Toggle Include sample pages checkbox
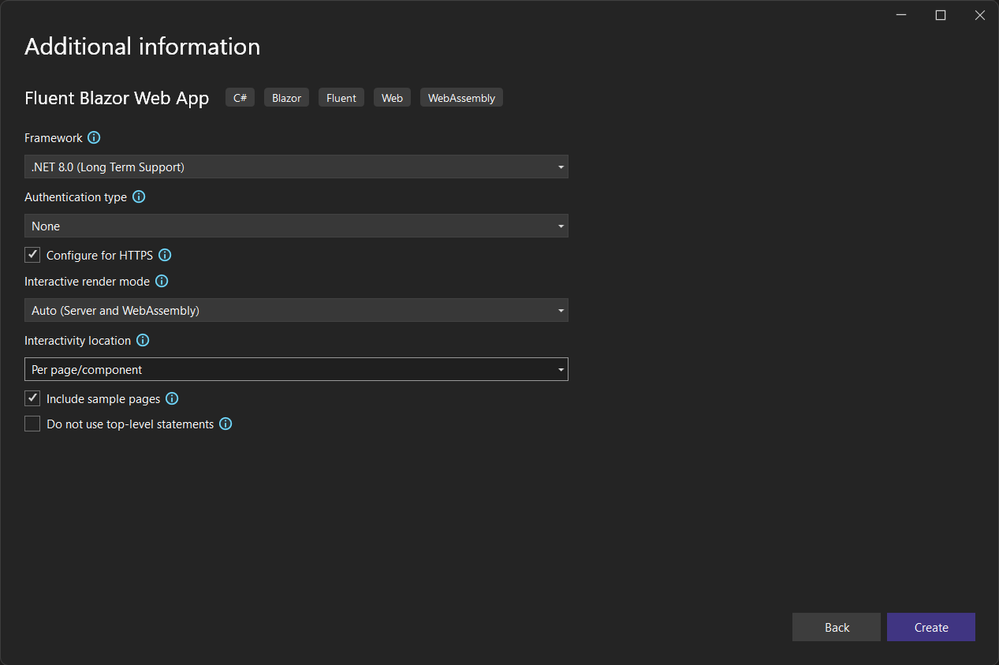 32,399
